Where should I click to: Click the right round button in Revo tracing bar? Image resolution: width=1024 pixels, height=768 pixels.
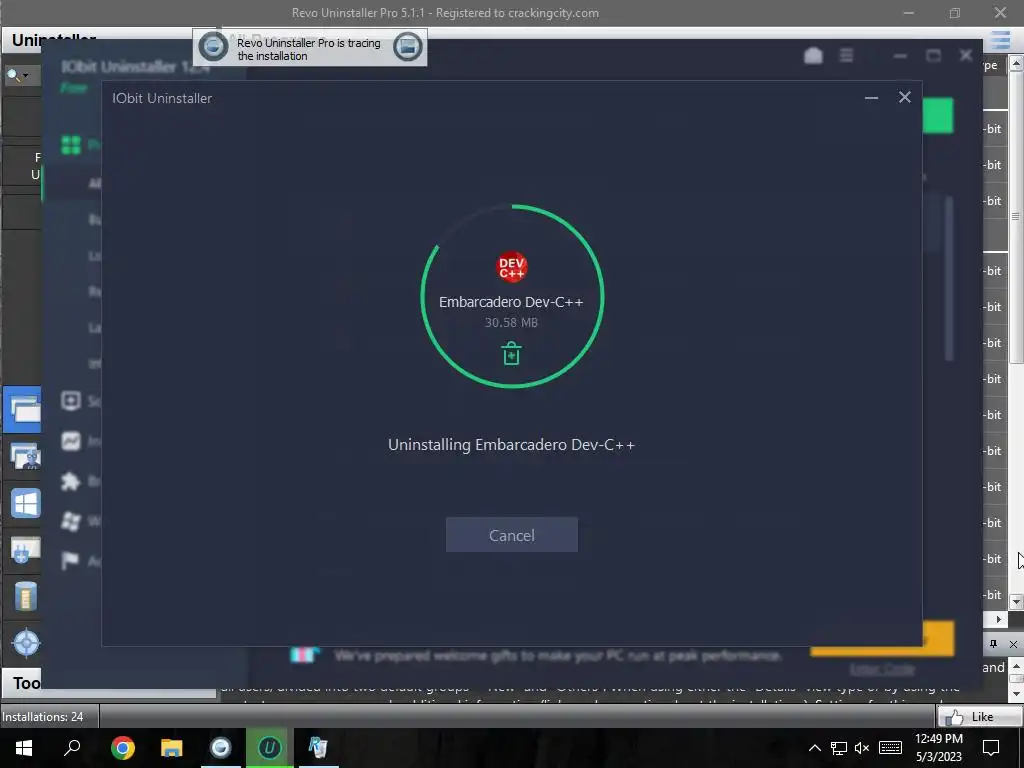click(408, 46)
